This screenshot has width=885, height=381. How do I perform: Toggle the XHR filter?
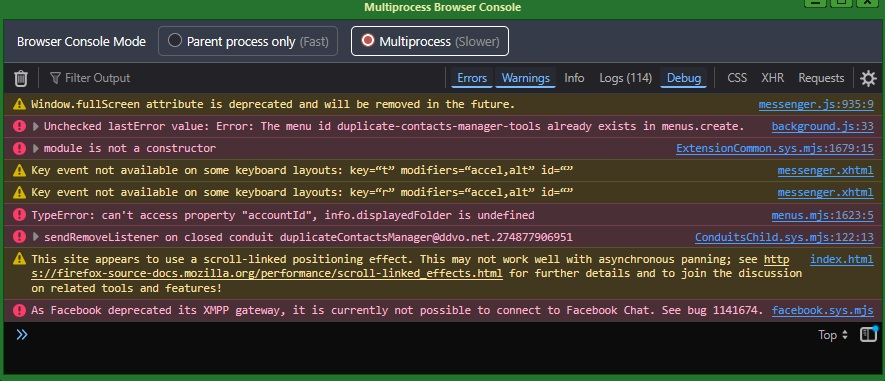[772, 78]
